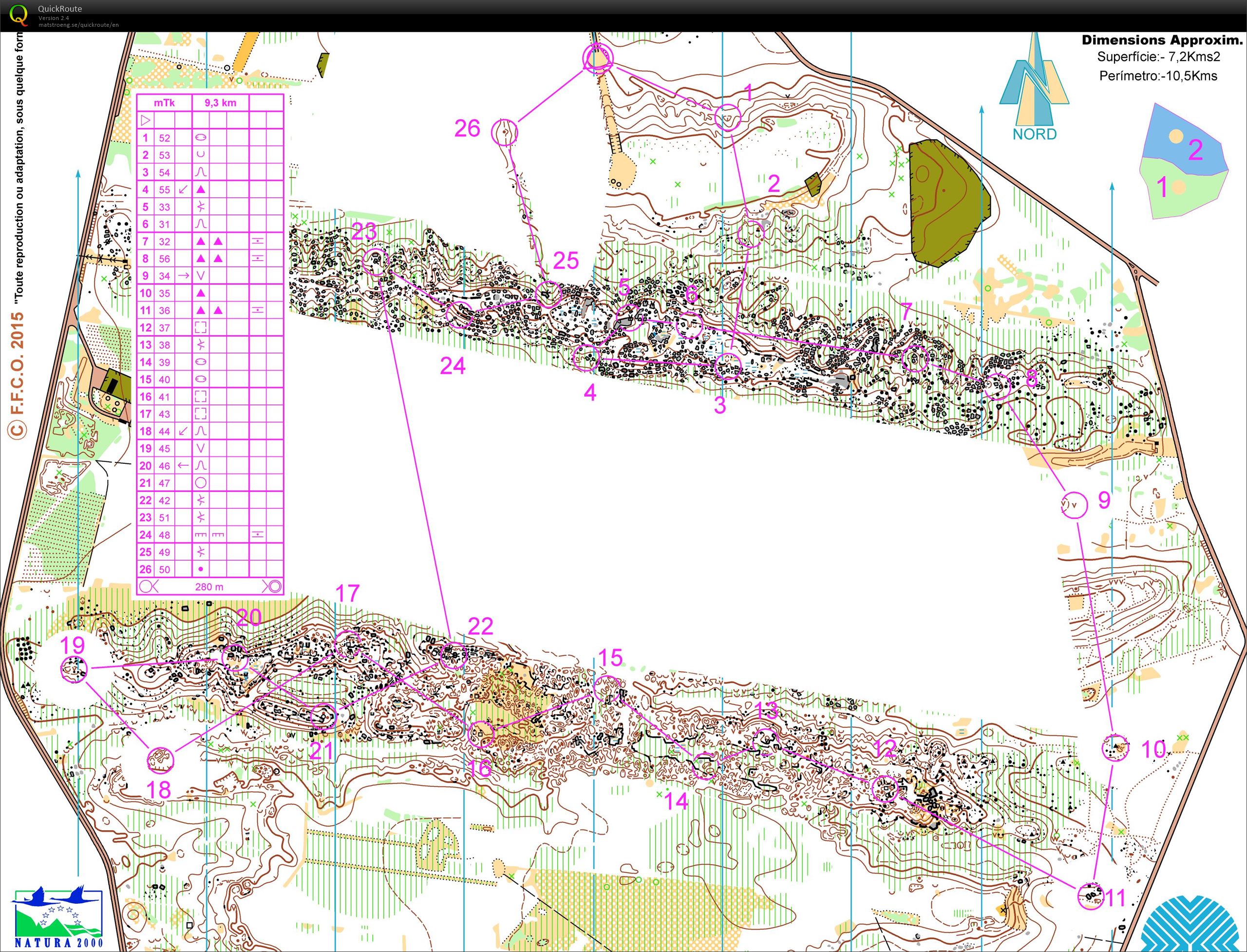This screenshot has width=1247, height=952.
Task: Select control circle 19 on the map
Action: click(74, 669)
